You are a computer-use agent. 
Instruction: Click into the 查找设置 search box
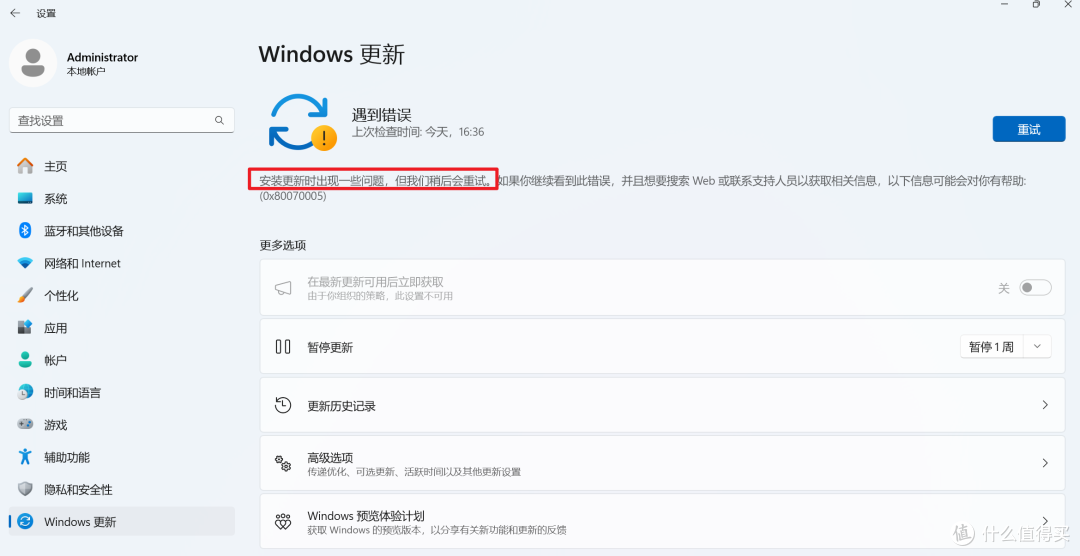tap(122, 121)
